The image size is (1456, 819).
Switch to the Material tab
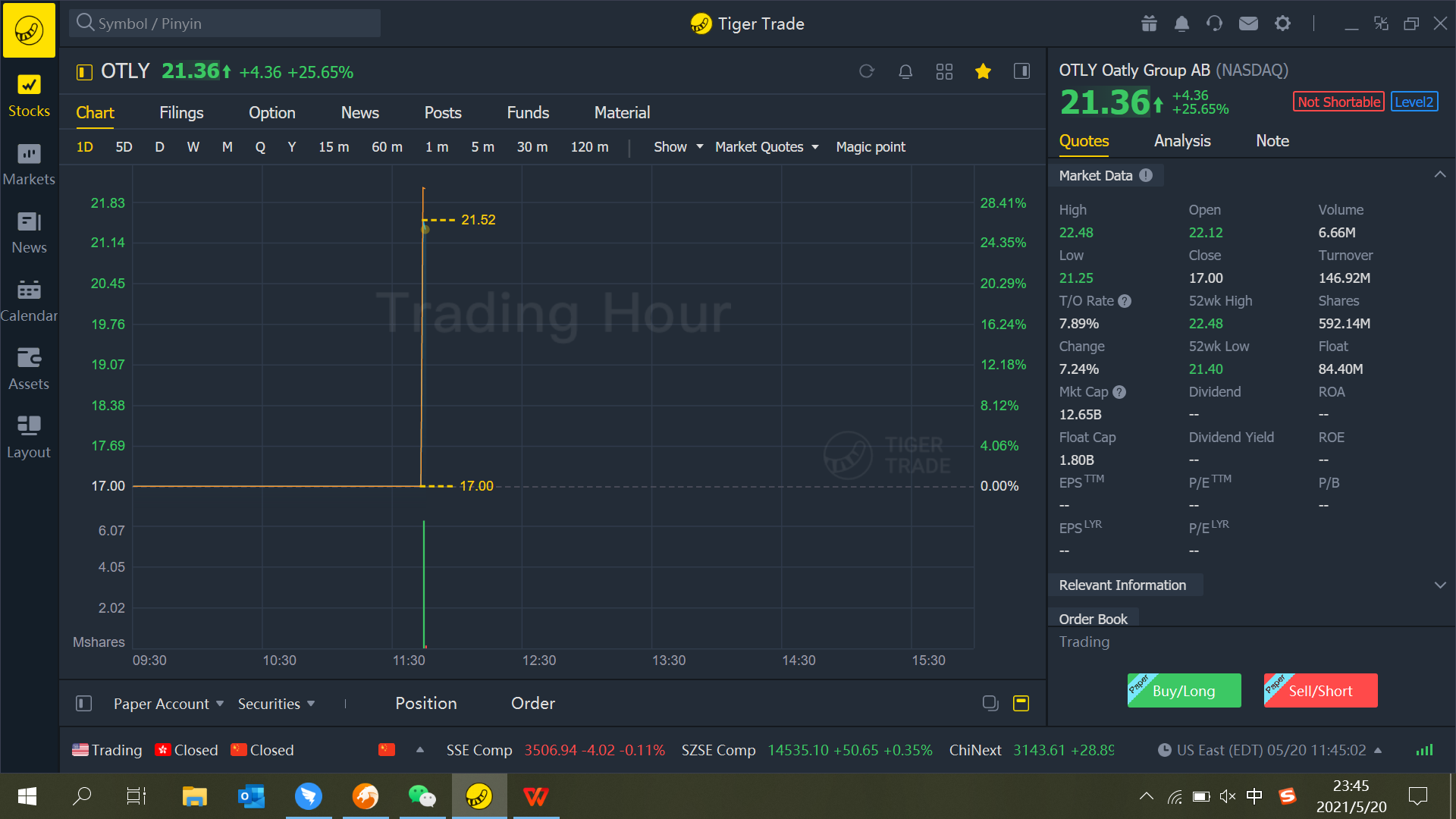[622, 113]
